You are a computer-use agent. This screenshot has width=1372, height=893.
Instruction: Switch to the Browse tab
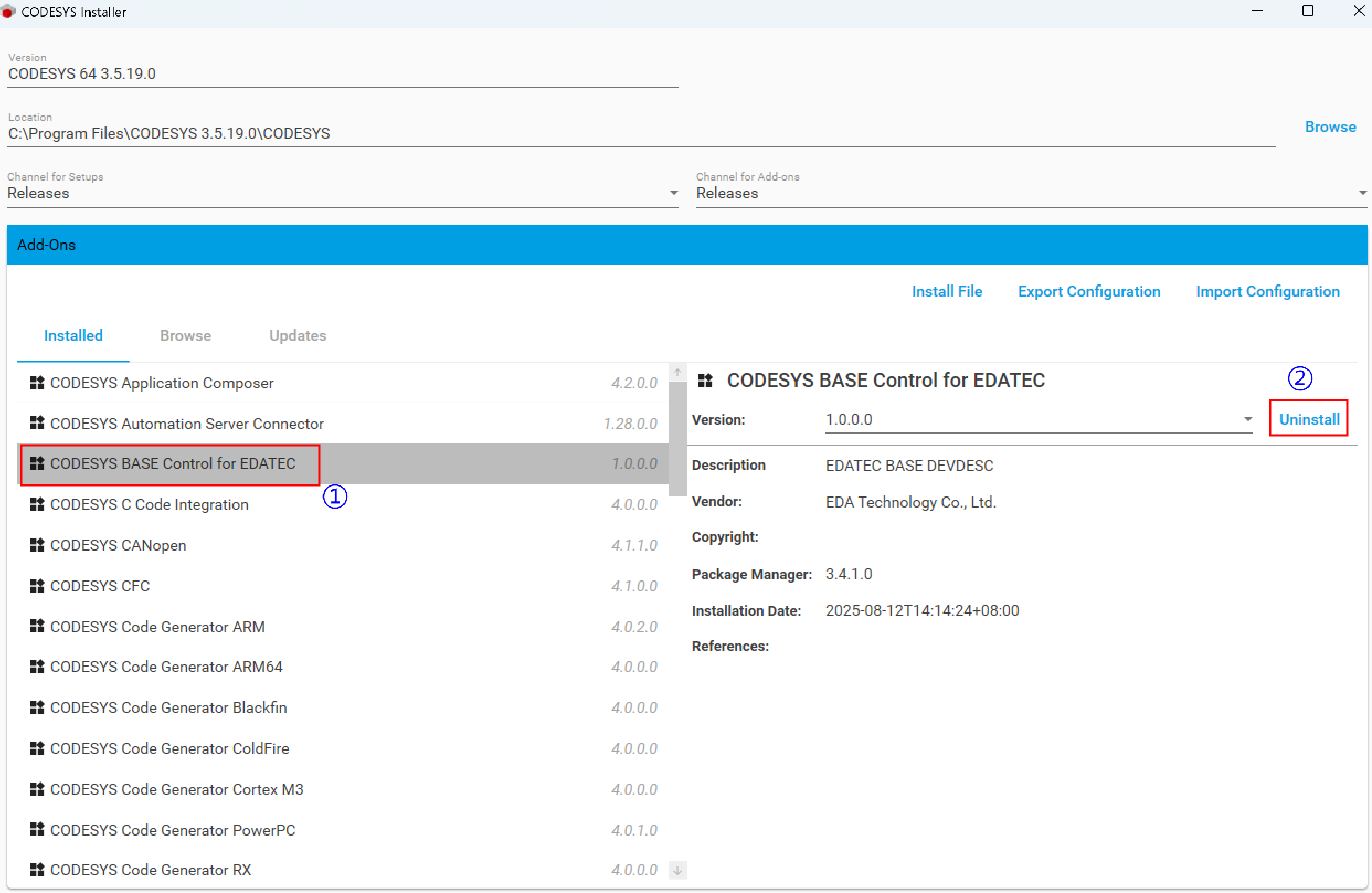[186, 336]
